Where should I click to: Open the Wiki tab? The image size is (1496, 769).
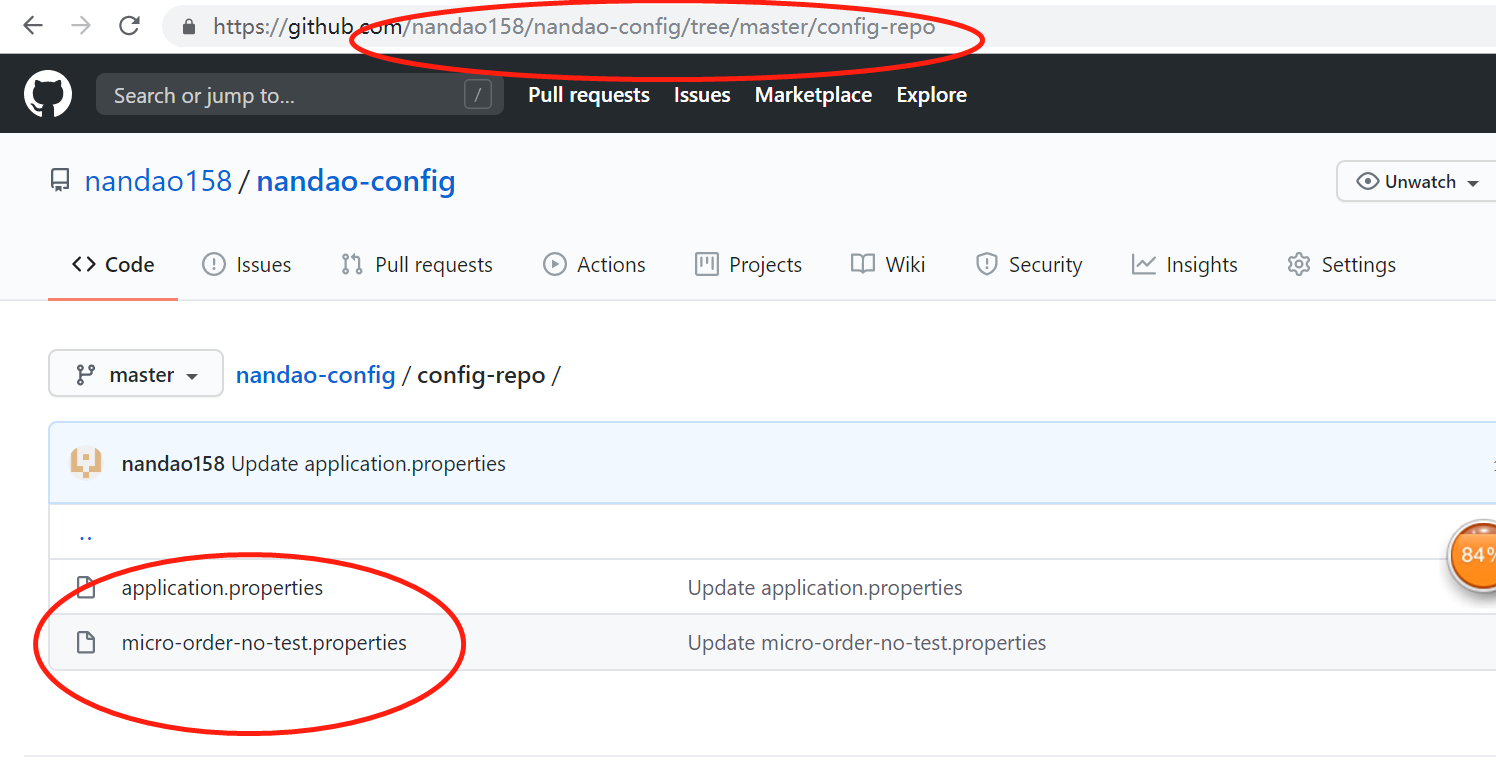[888, 265]
